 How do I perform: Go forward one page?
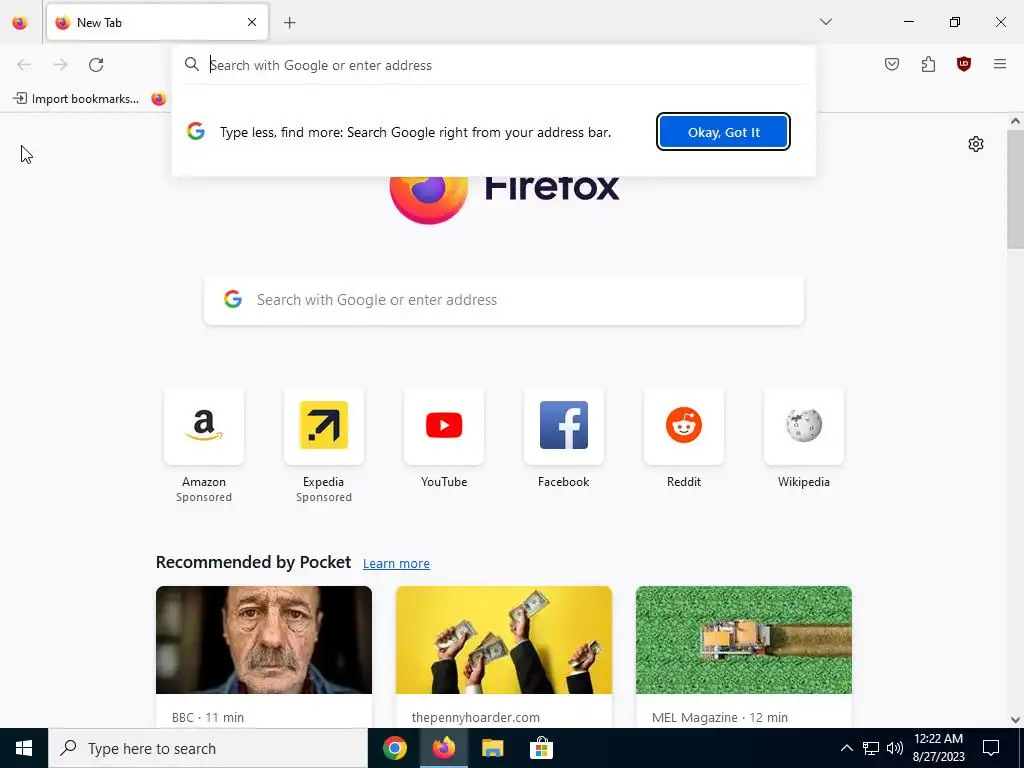click(60, 65)
